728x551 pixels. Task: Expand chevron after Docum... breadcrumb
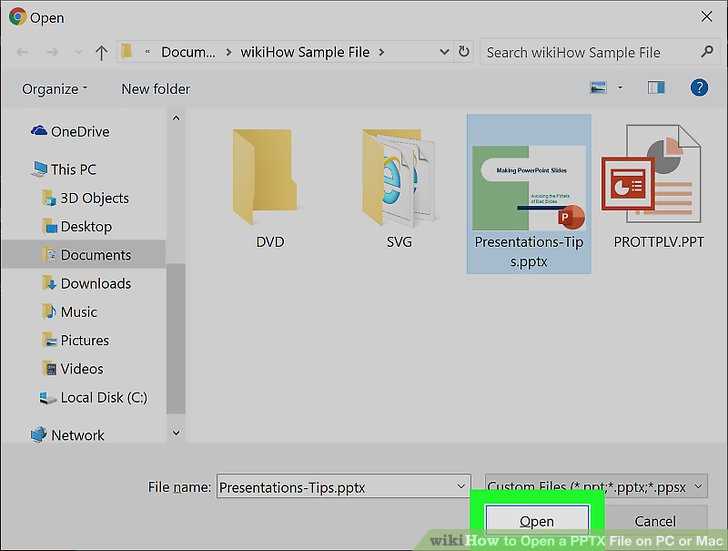(x=228, y=52)
